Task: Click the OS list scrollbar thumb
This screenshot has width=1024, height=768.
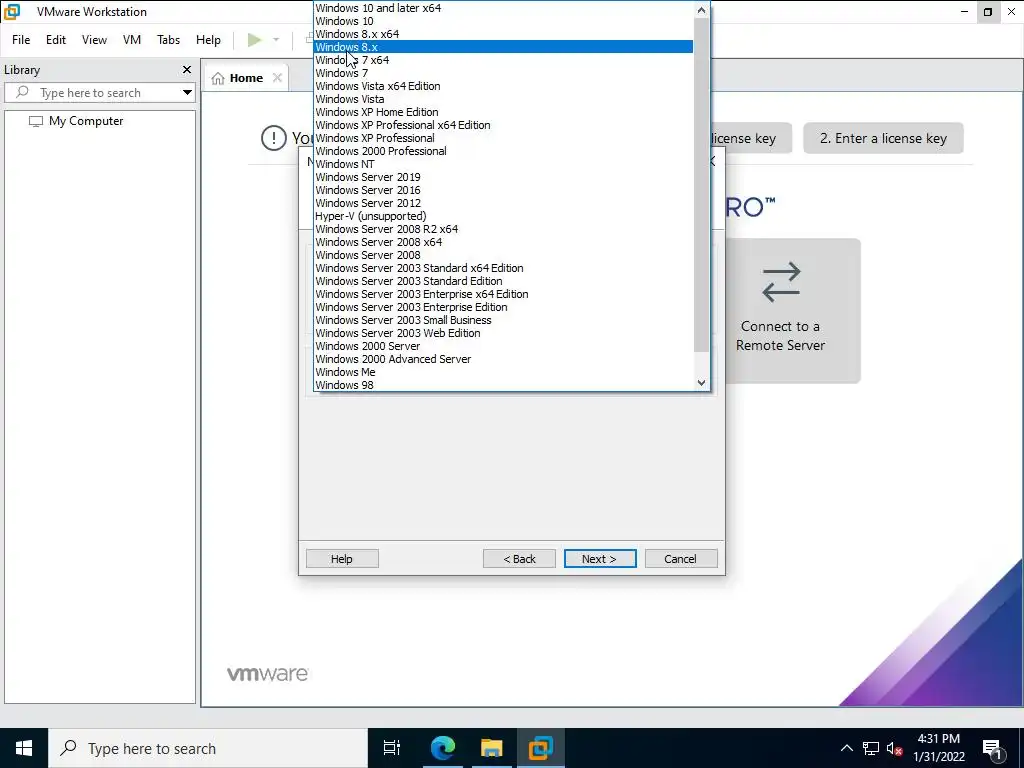Action: (x=701, y=185)
